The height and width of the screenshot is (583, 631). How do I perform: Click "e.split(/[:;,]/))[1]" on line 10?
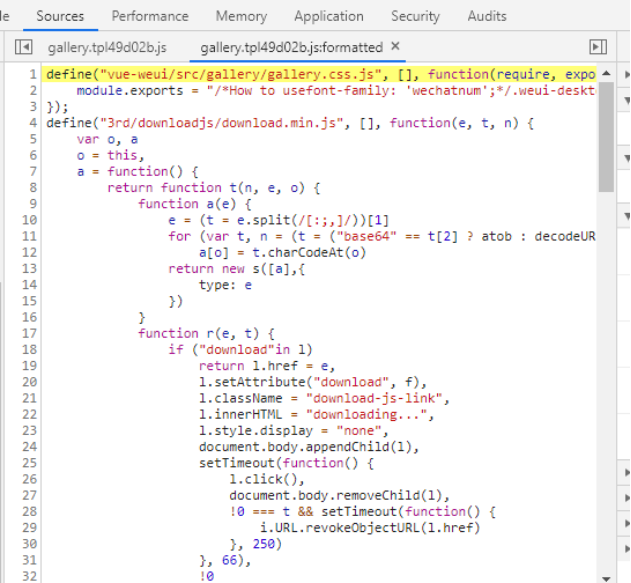313,220
